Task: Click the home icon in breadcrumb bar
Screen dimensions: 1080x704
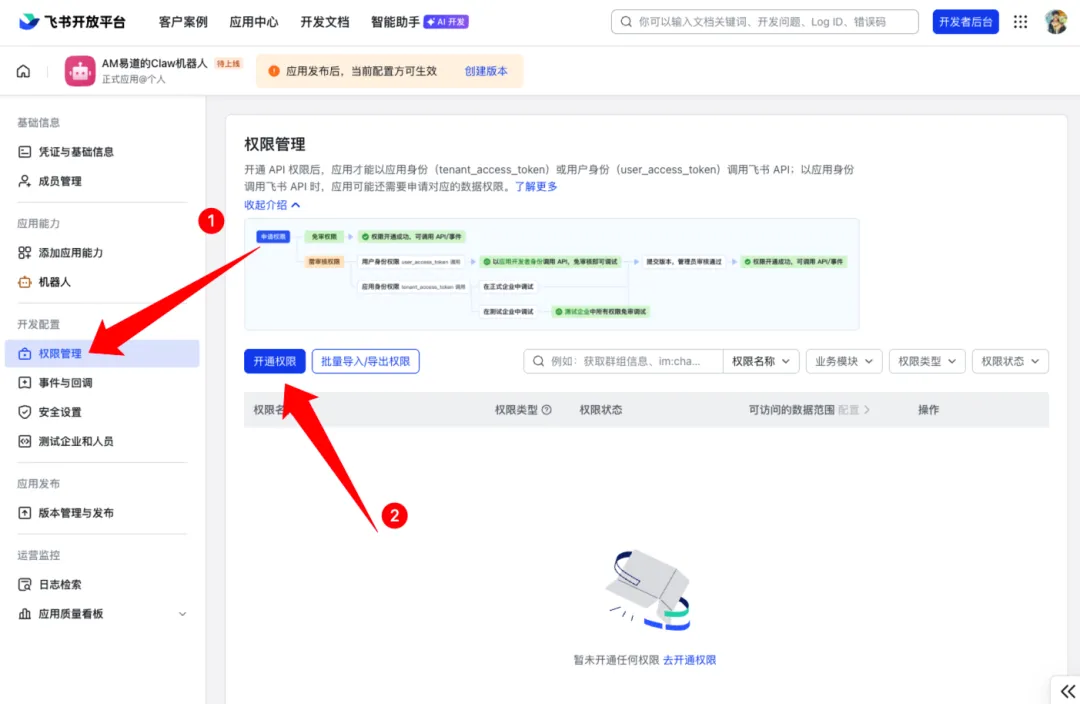Action: [x=23, y=71]
